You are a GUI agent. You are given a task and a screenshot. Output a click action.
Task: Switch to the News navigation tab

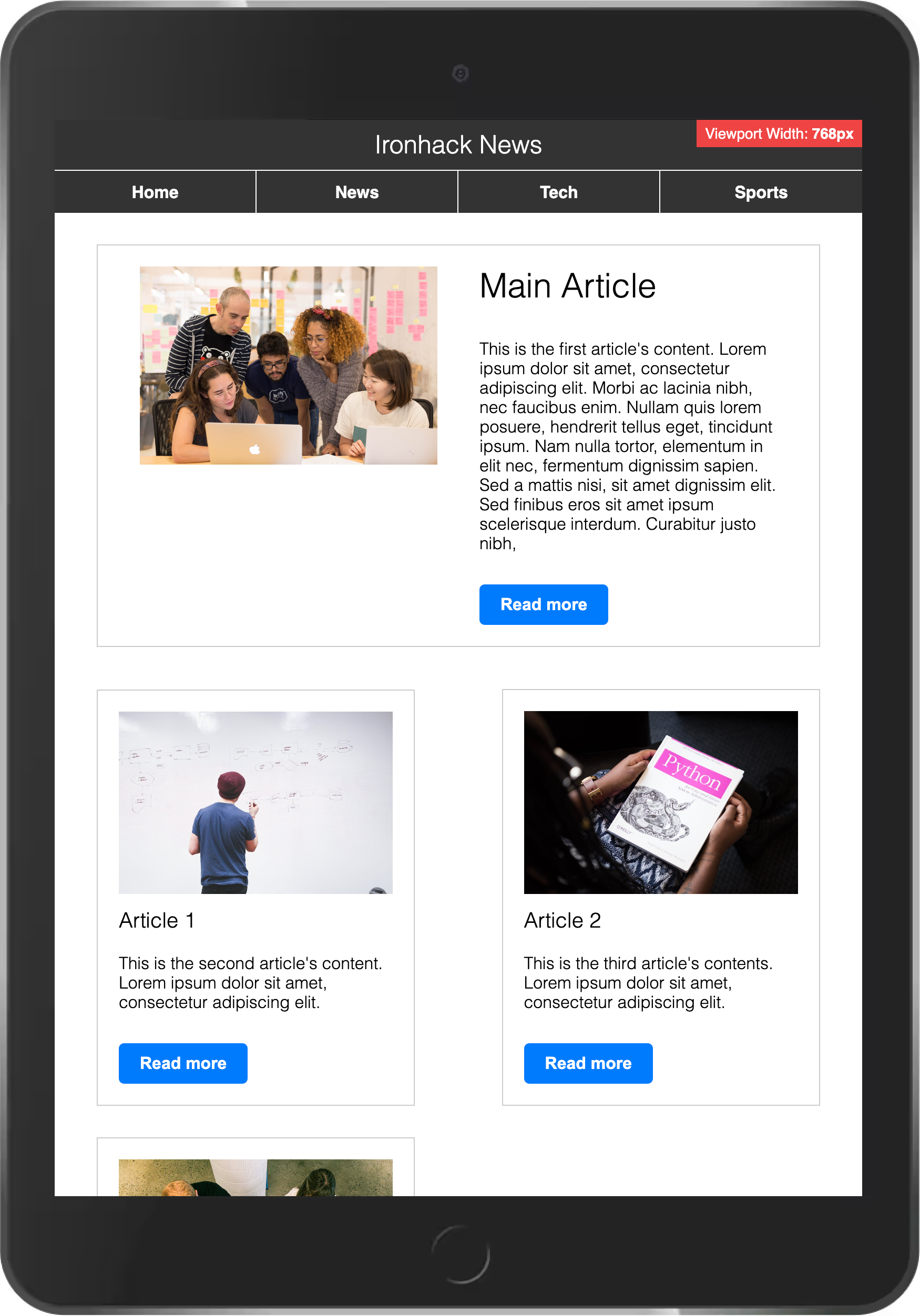[x=356, y=192]
